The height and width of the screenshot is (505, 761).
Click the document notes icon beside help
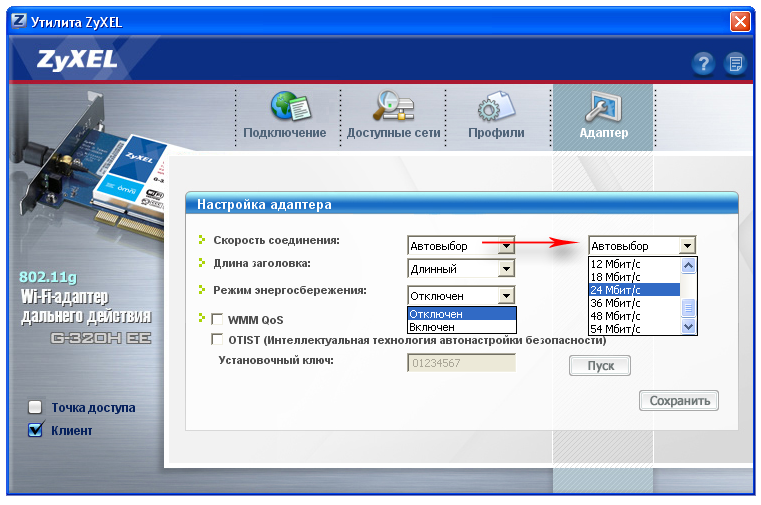(x=736, y=64)
